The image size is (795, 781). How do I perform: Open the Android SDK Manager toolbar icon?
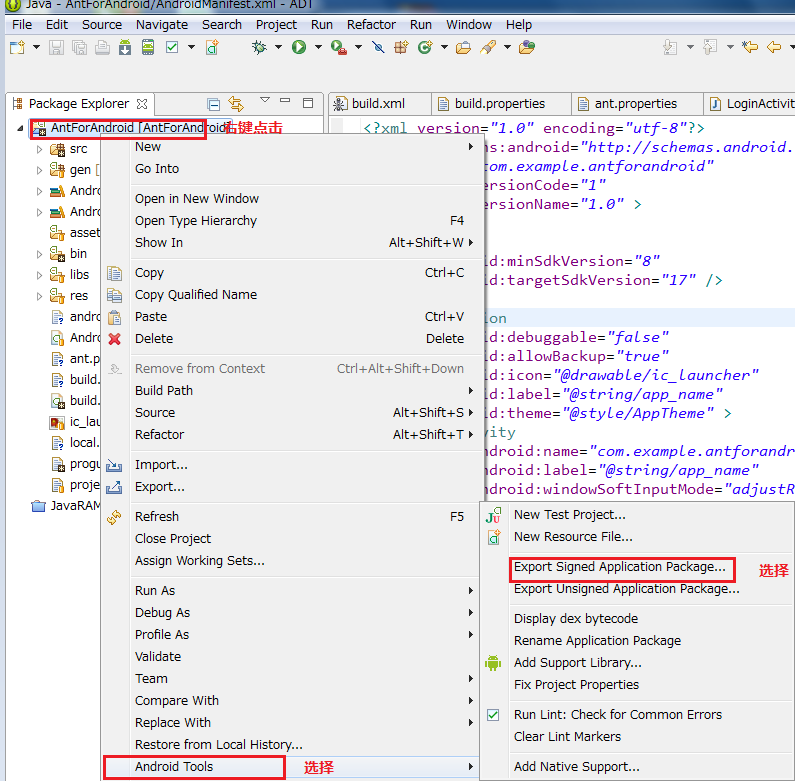(127, 47)
